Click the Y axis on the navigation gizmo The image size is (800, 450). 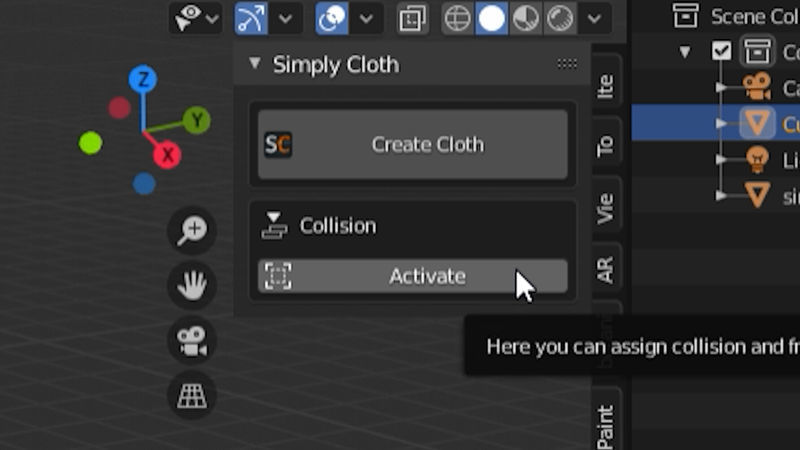point(197,120)
